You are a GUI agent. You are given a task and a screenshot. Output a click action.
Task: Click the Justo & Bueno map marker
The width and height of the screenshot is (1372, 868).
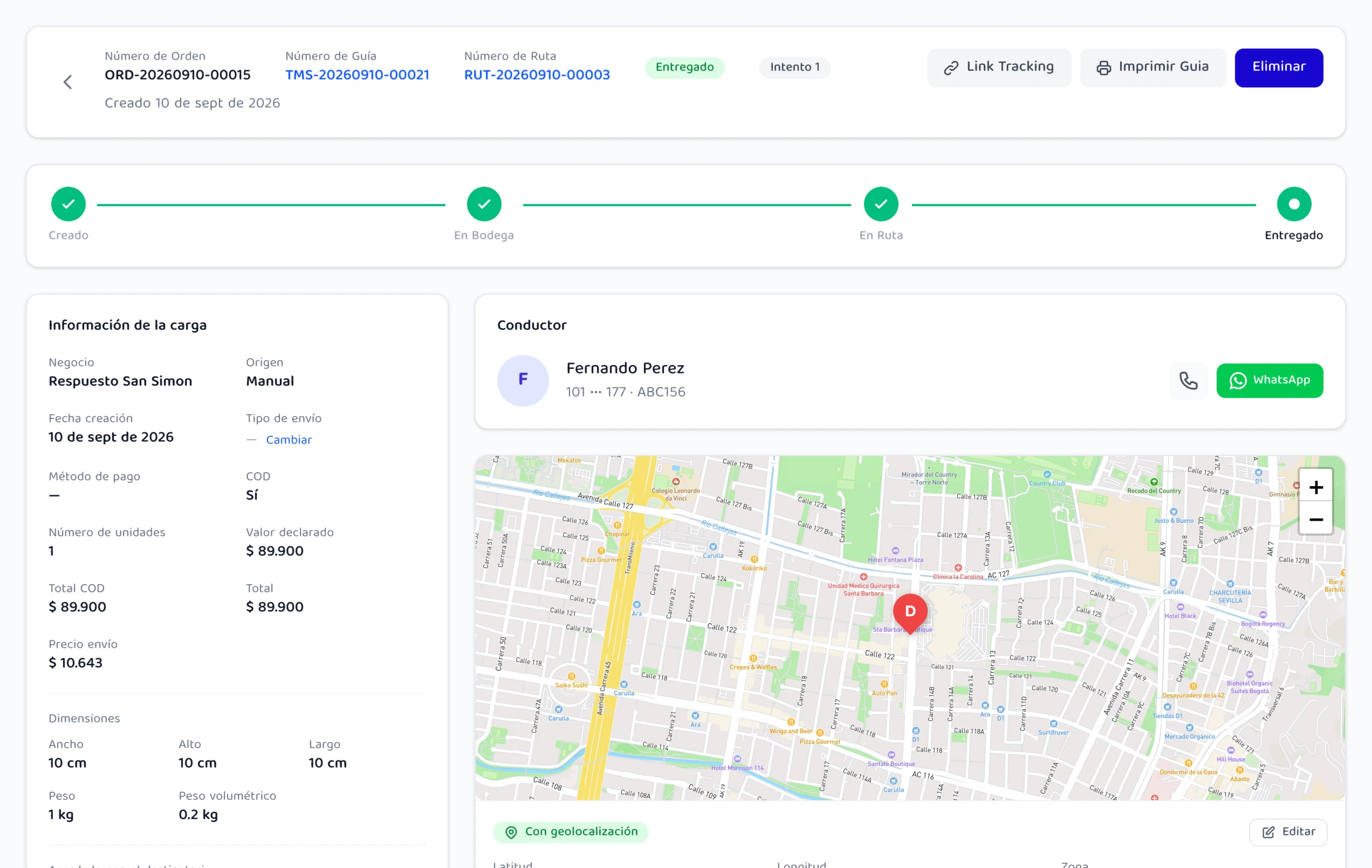tap(1173, 512)
